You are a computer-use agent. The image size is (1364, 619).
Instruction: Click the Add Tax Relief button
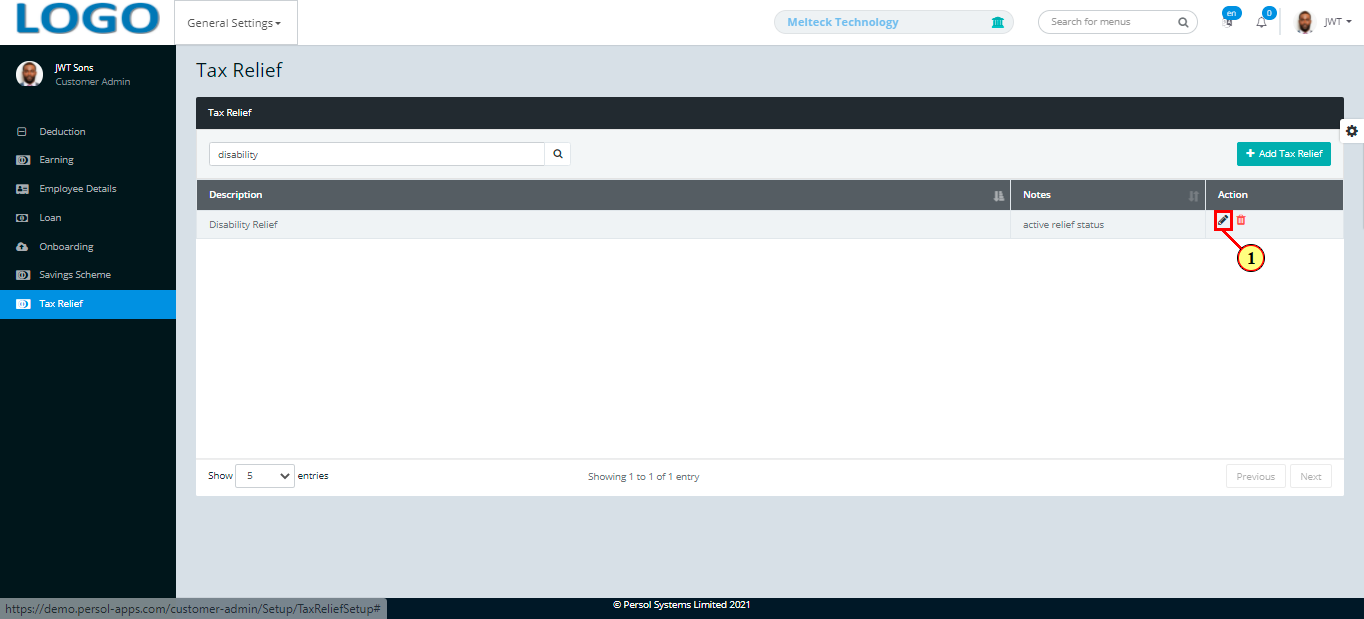[x=1284, y=154]
